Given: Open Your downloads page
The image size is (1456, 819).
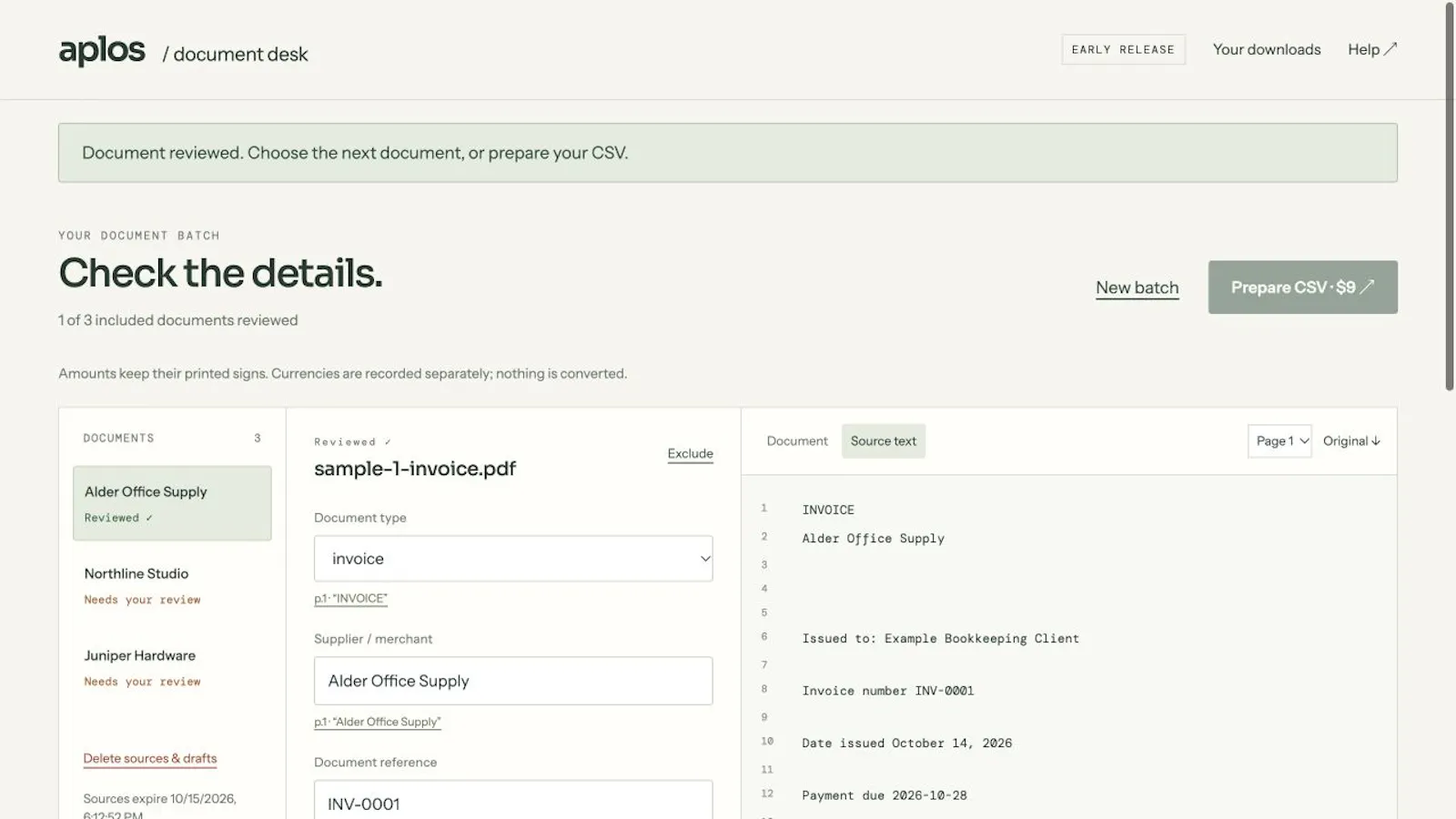Looking at the screenshot, I should 1267,49.
